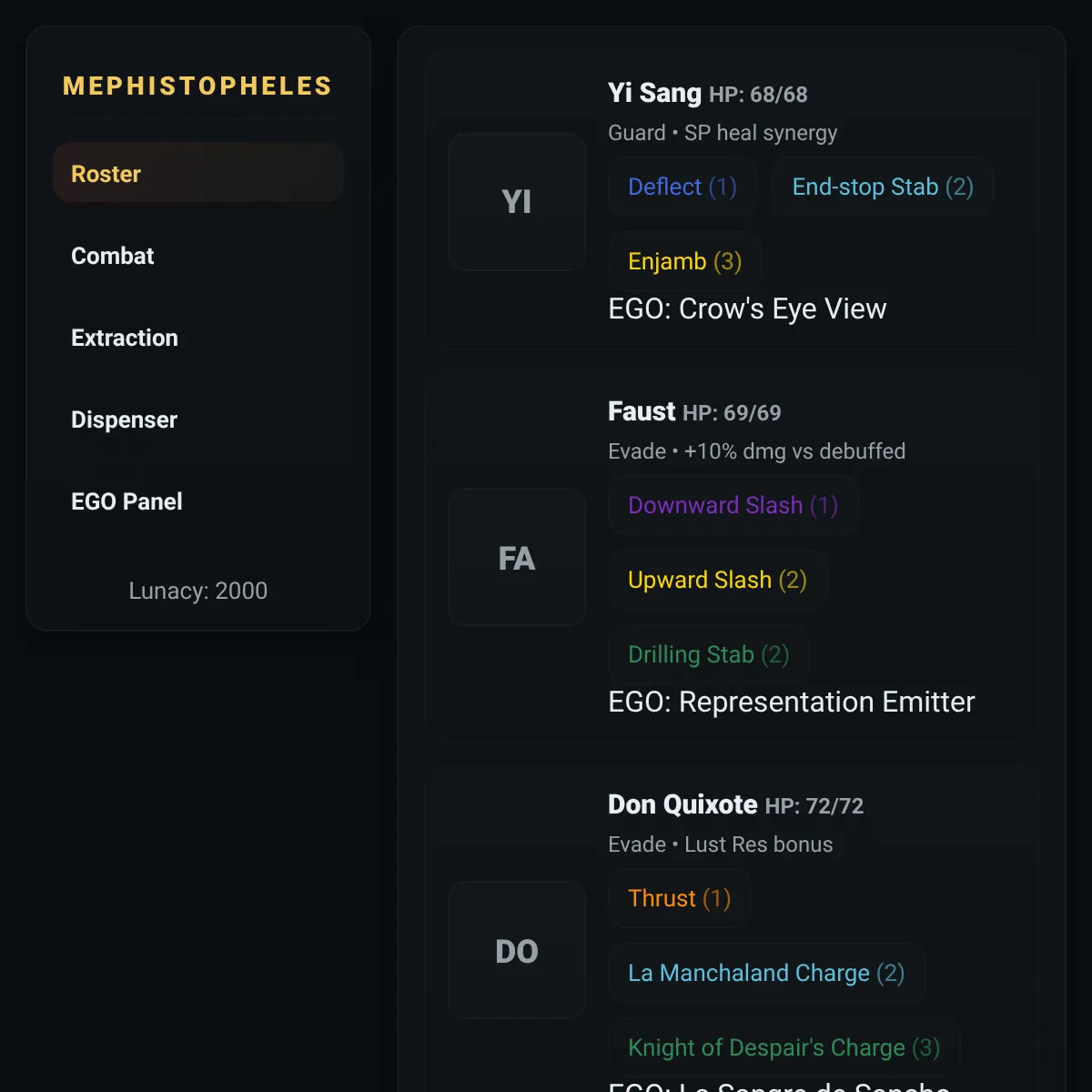
Task: Click the DO portrait avatar
Action: (x=517, y=950)
